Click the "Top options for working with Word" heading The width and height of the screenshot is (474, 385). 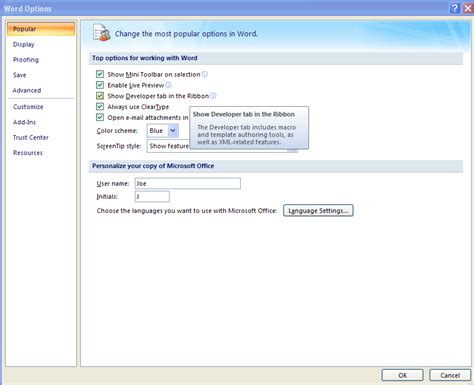pyautogui.click(x=145, y=58)
